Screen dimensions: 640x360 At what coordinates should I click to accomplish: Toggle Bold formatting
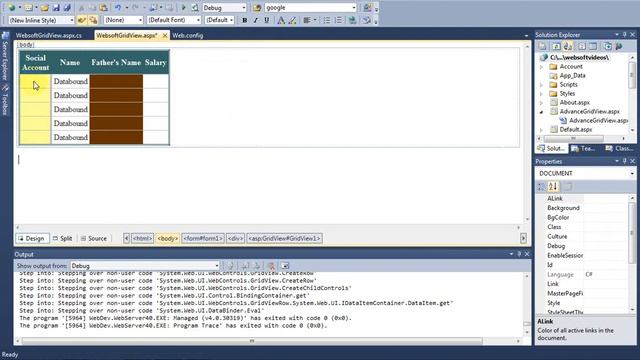click(244, 20)
